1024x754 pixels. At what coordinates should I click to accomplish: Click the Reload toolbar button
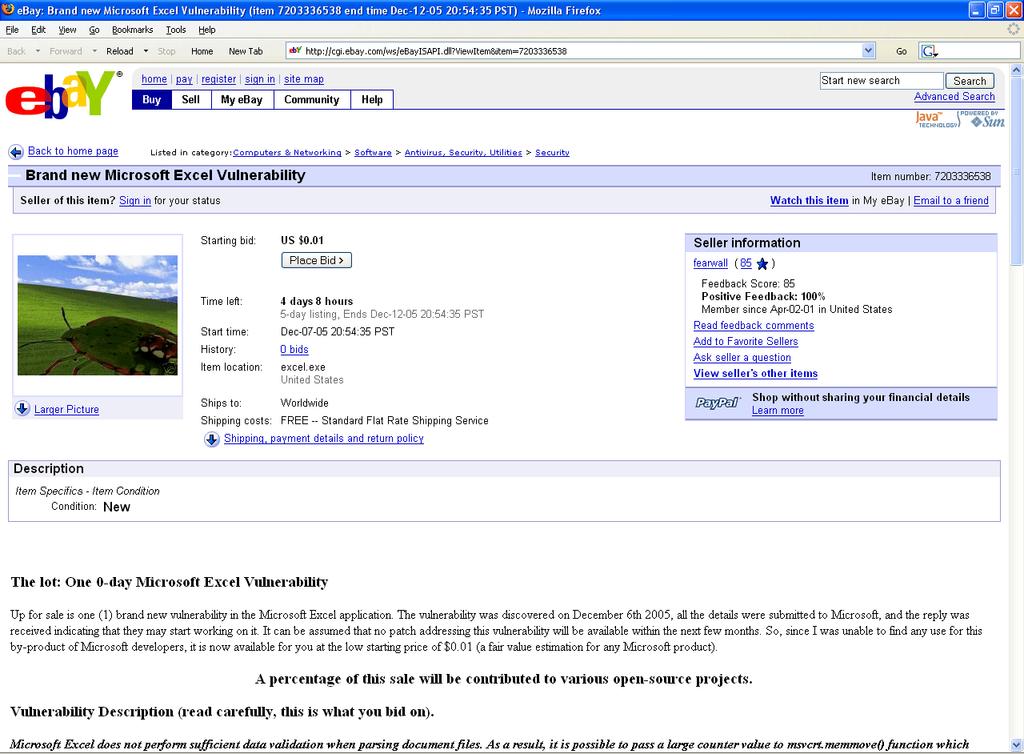(x=120, y=51)
